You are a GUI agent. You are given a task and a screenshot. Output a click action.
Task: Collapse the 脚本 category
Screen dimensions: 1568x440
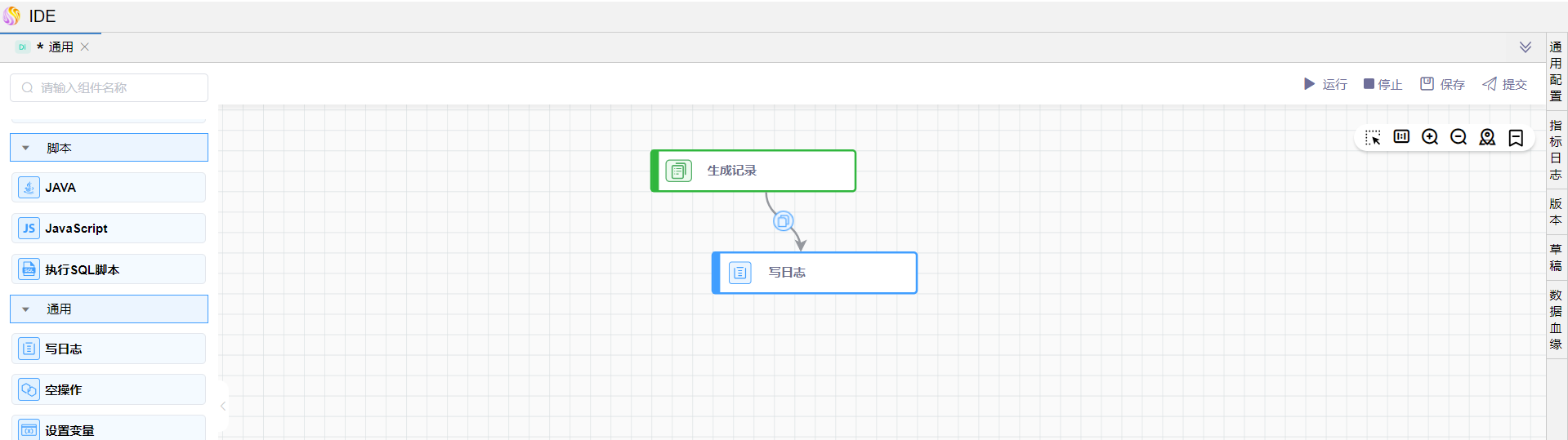(26, 148)
